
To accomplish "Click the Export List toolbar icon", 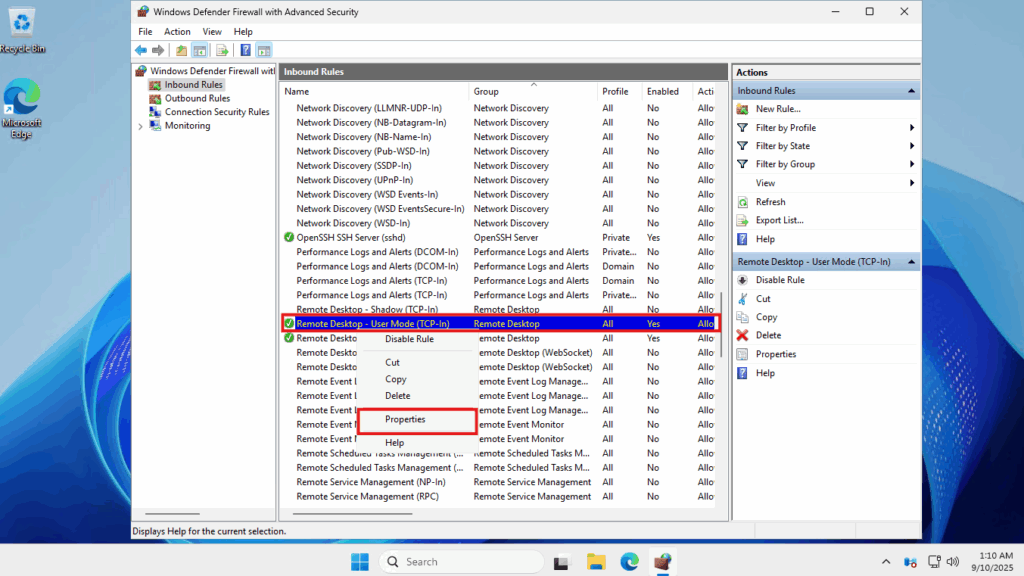I will tap(221, 50).
